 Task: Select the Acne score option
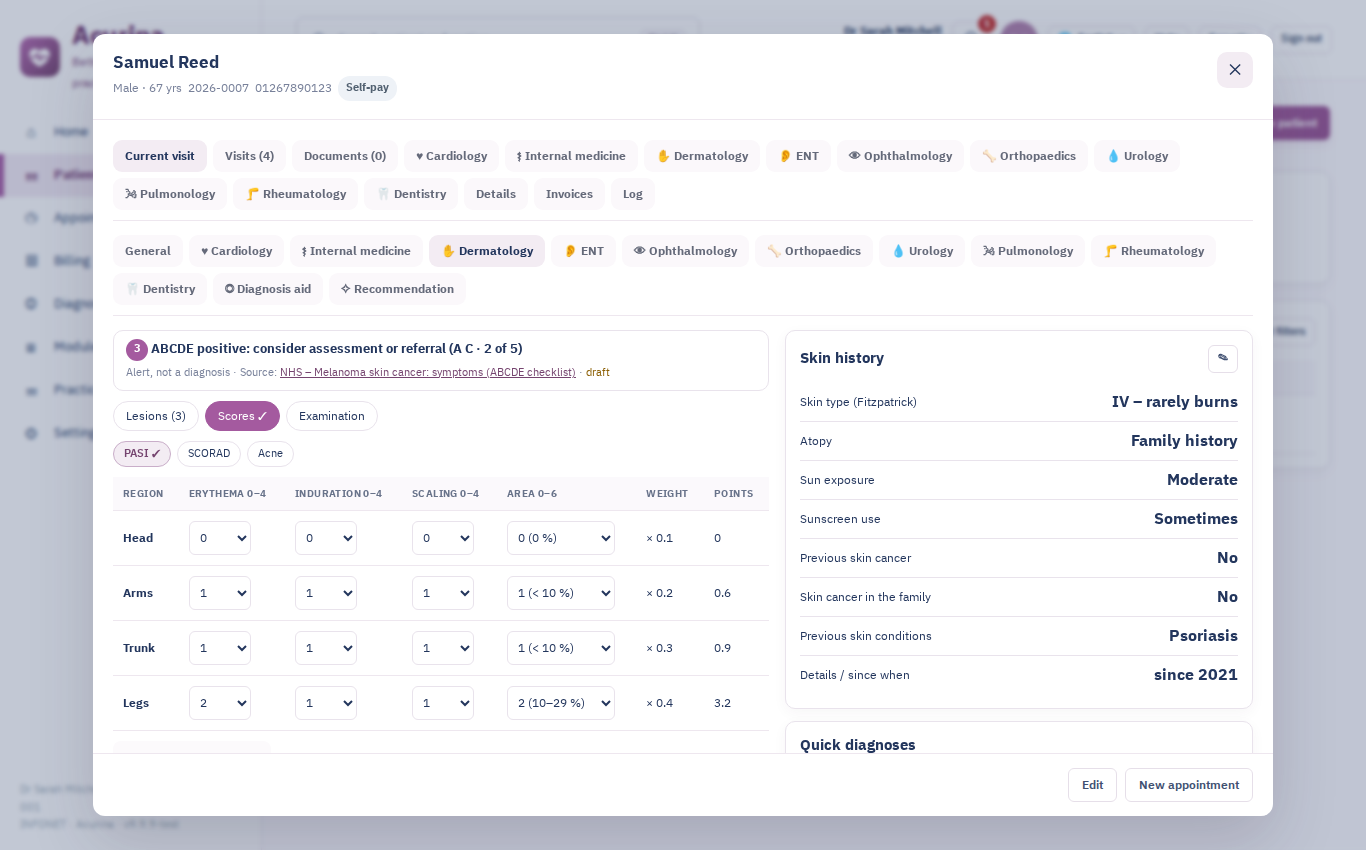(270, 454)
